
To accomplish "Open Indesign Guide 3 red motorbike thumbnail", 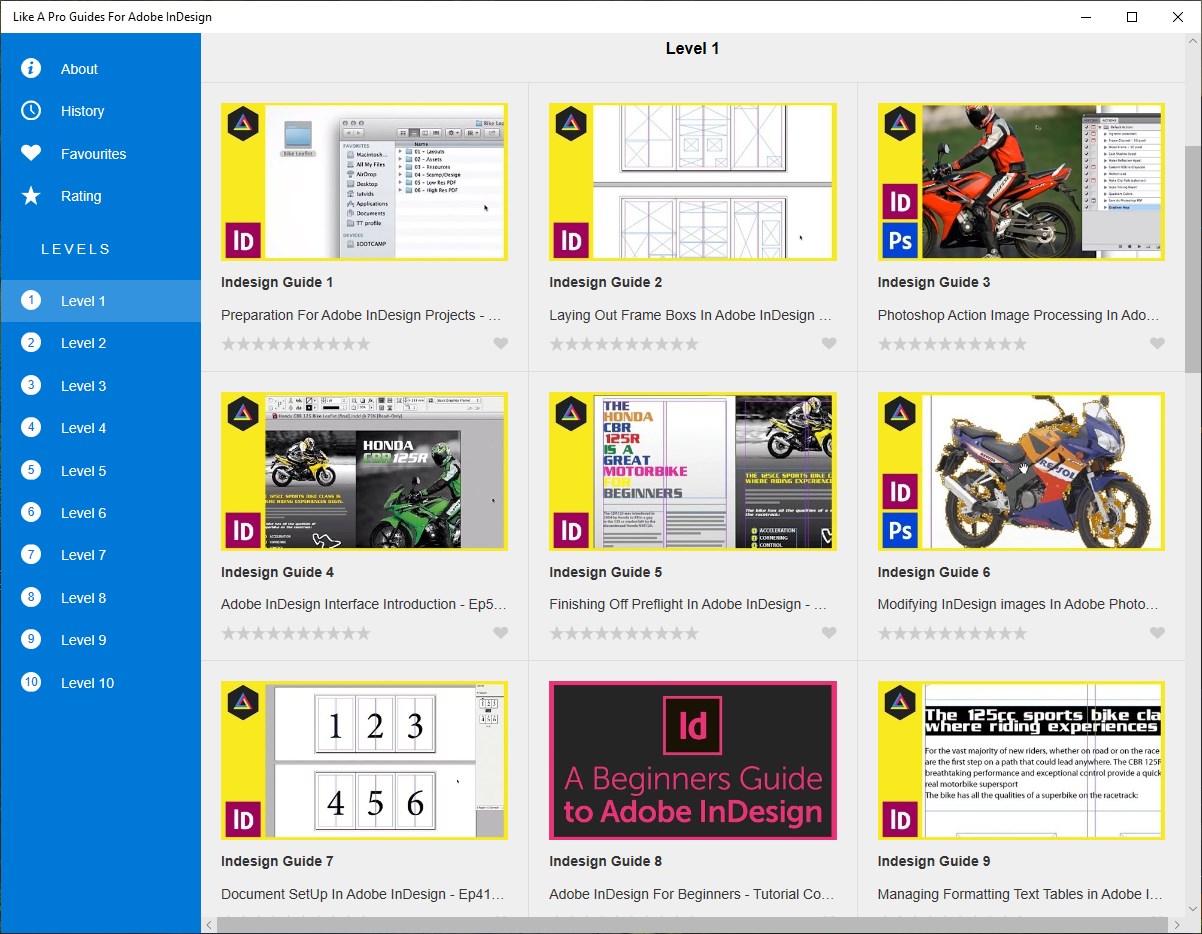I will [1021, 182].
